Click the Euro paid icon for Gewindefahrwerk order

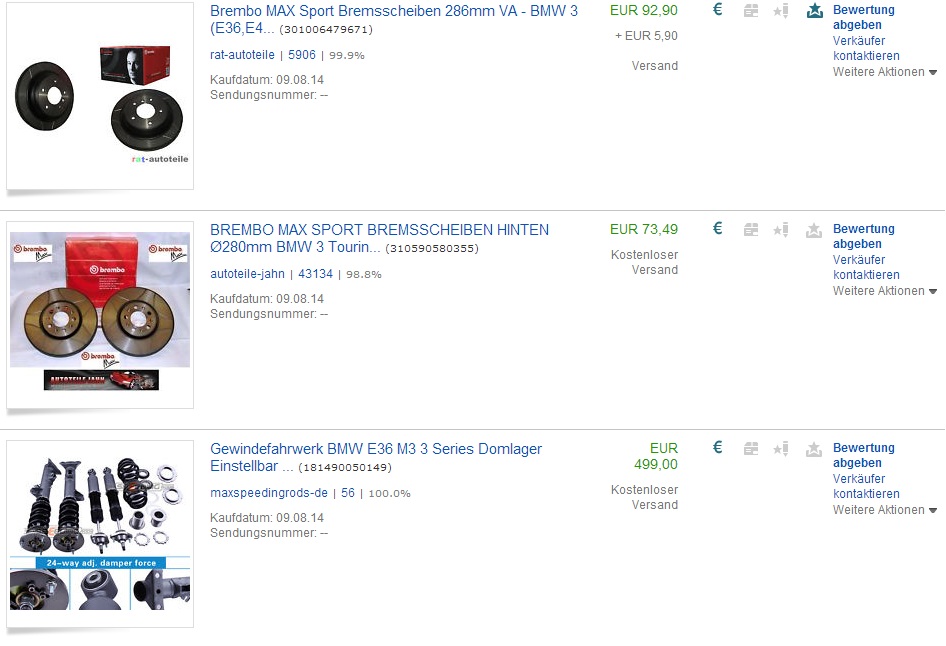pyautogui.click(x=717, y=448)
